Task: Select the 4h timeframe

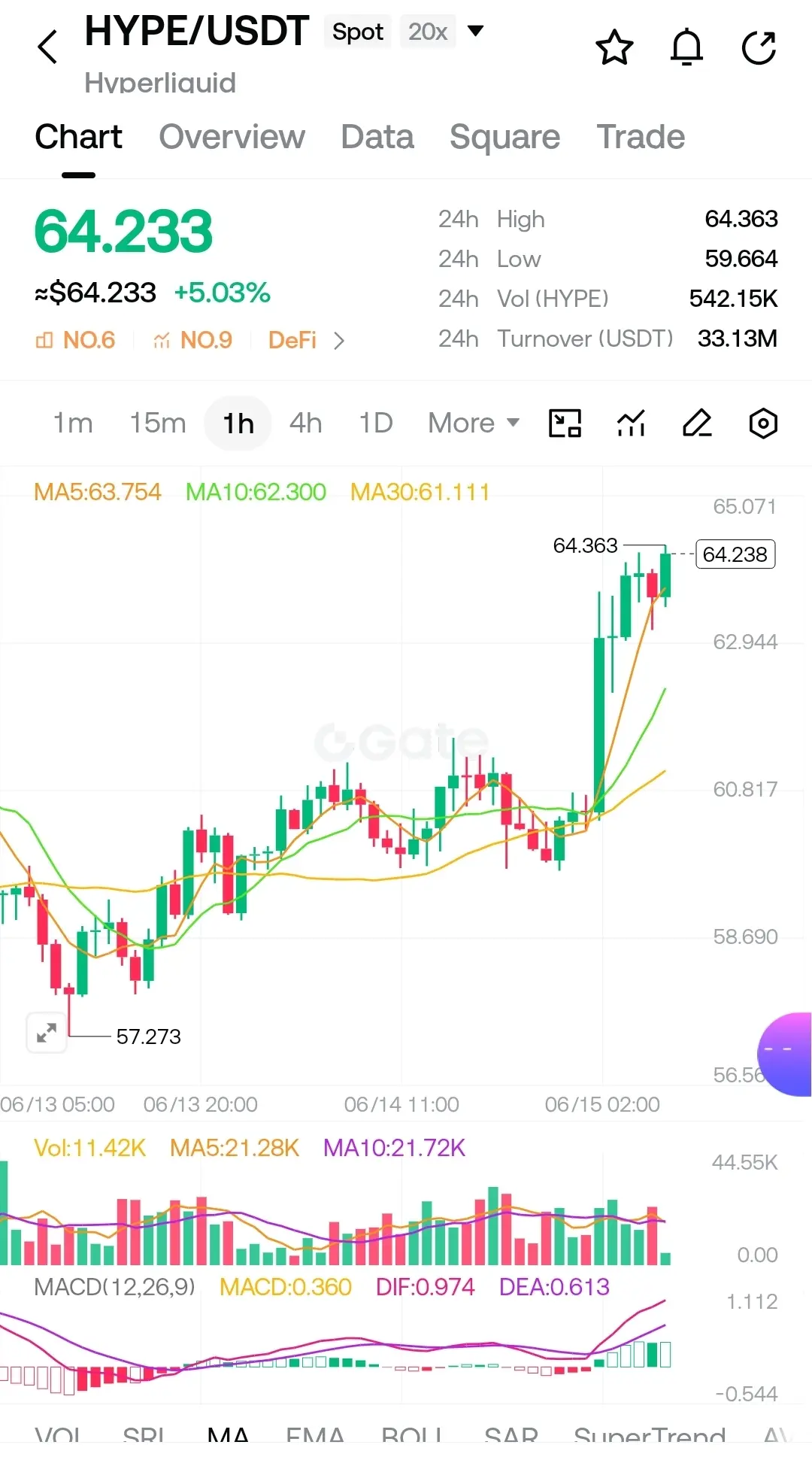Action: click(306, 423)
